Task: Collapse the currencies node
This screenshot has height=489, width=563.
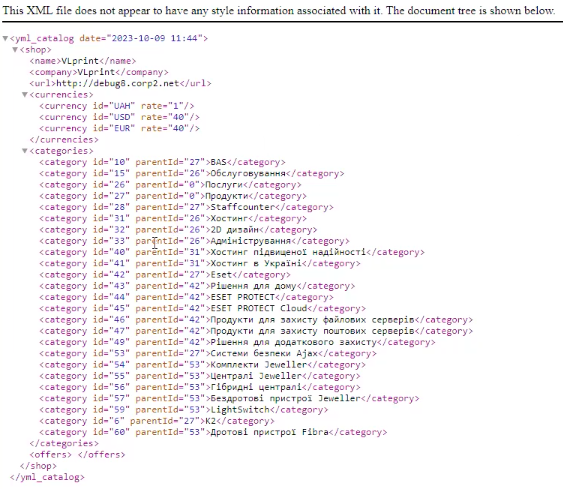Action: [x=25, y=95]
